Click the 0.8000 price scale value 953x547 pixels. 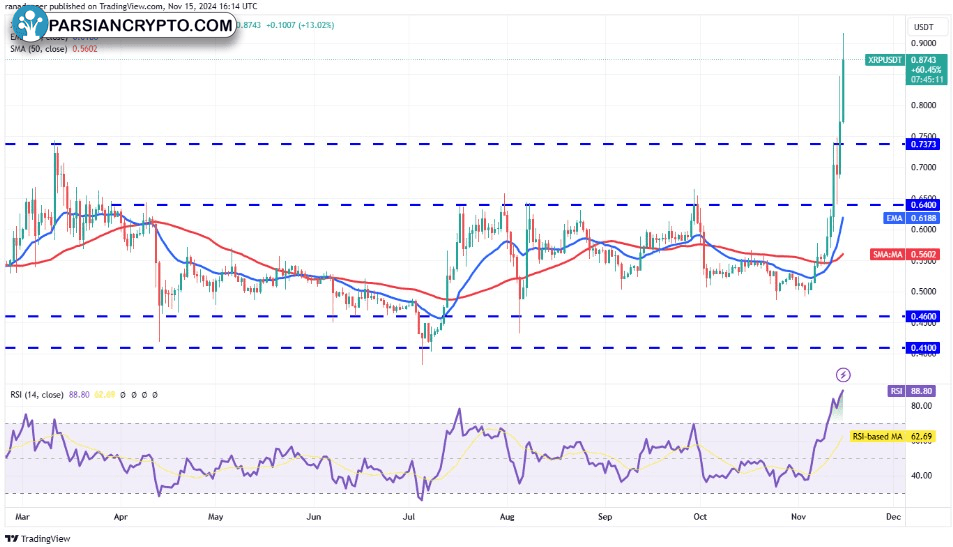pyautogui.click(x=923, y=105)
